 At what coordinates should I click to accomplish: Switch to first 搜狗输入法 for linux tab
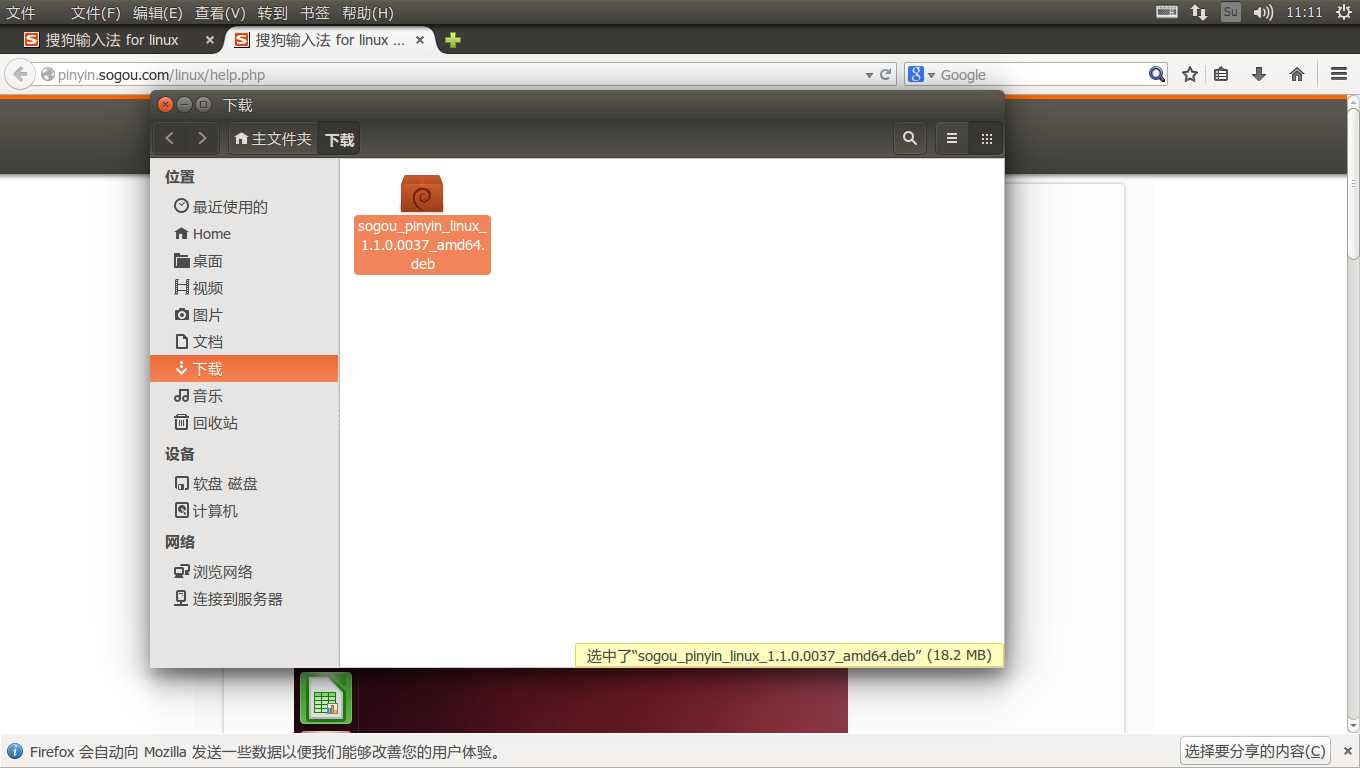tap(112, 40)
